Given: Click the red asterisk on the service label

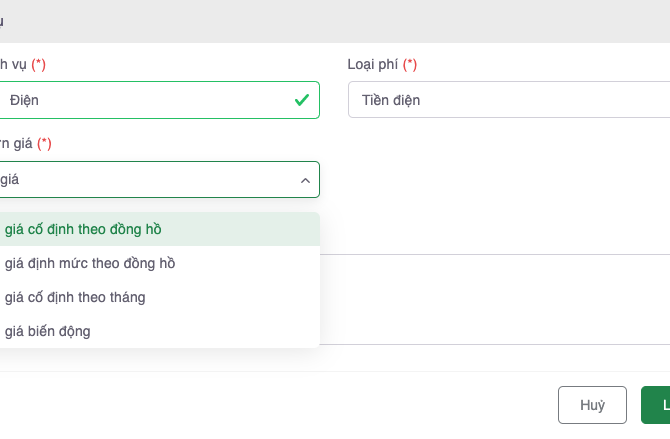Looking at the screenshot, I should pyautogui.click(x=39, y=64).
